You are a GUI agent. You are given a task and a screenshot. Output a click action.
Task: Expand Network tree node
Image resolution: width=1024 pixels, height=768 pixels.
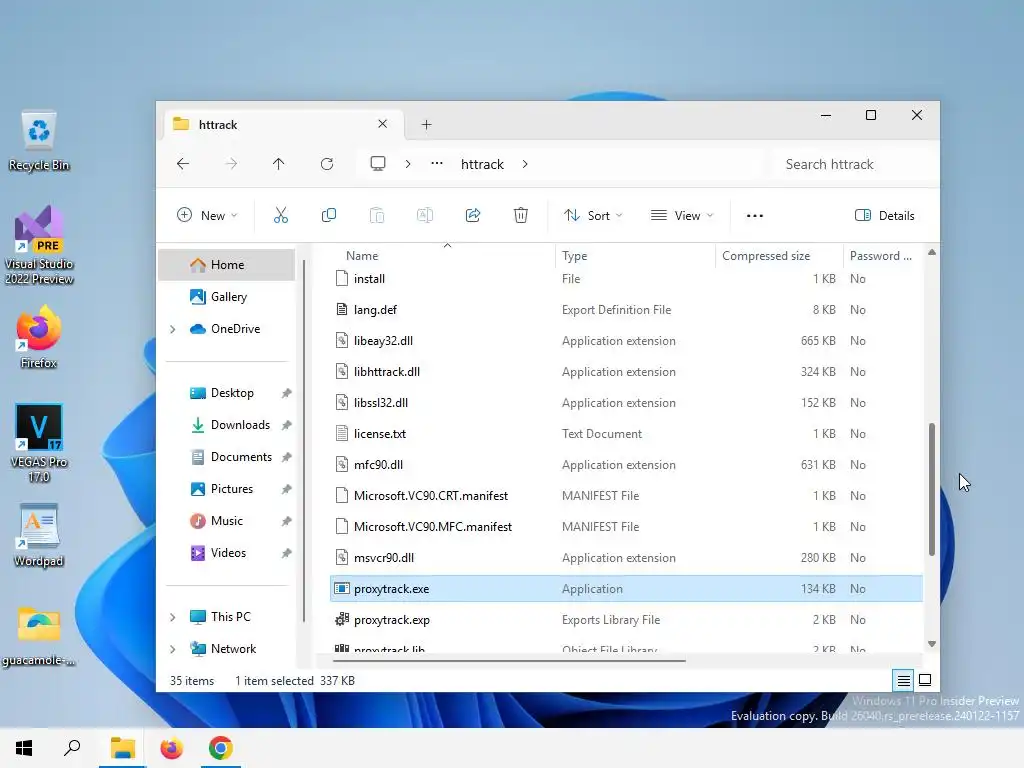(x=172, y=649)
